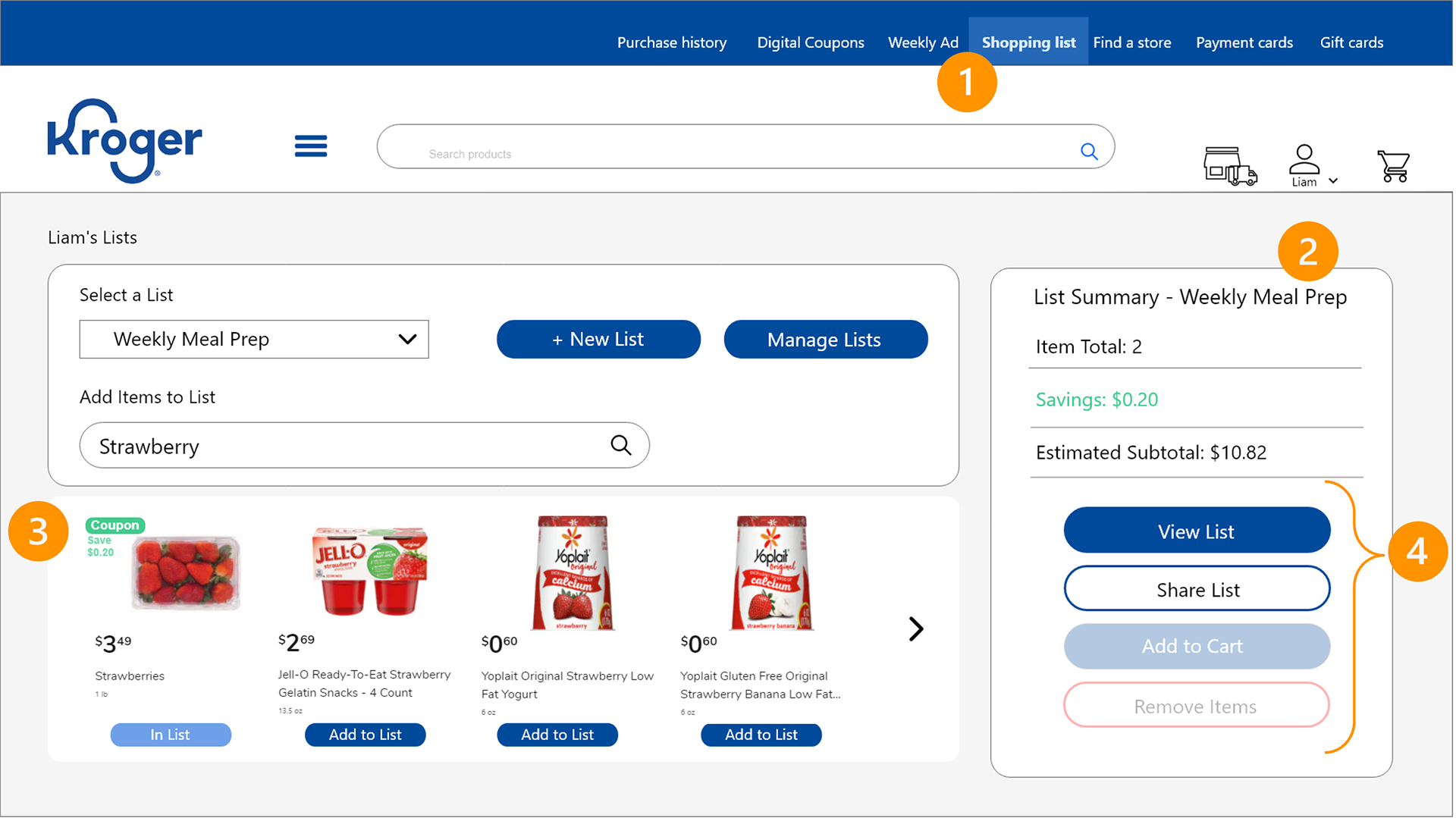Open the pickup and delivery truck icon
The width and height of the screenshot is (1456, 818).
1230,166
